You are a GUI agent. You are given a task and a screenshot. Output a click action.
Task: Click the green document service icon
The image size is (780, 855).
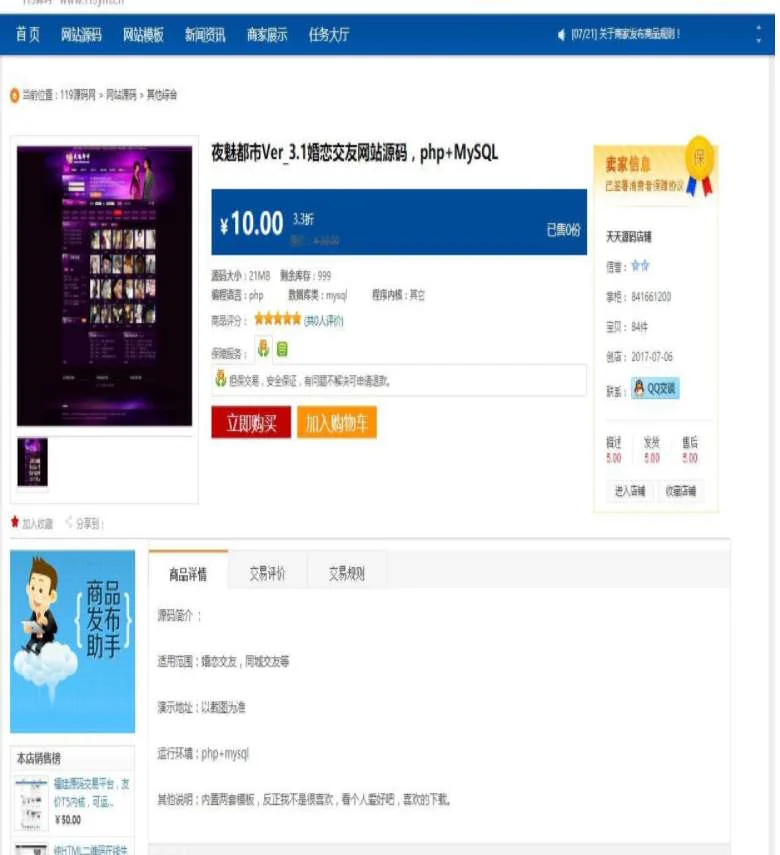coord(282,349)
